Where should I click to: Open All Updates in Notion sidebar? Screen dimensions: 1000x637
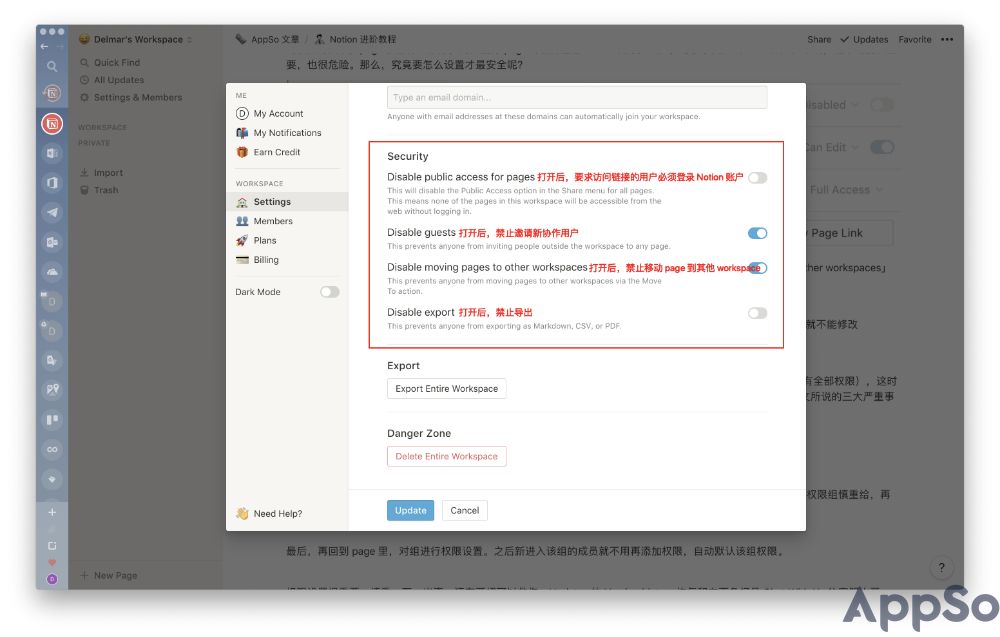click(119, 80)
